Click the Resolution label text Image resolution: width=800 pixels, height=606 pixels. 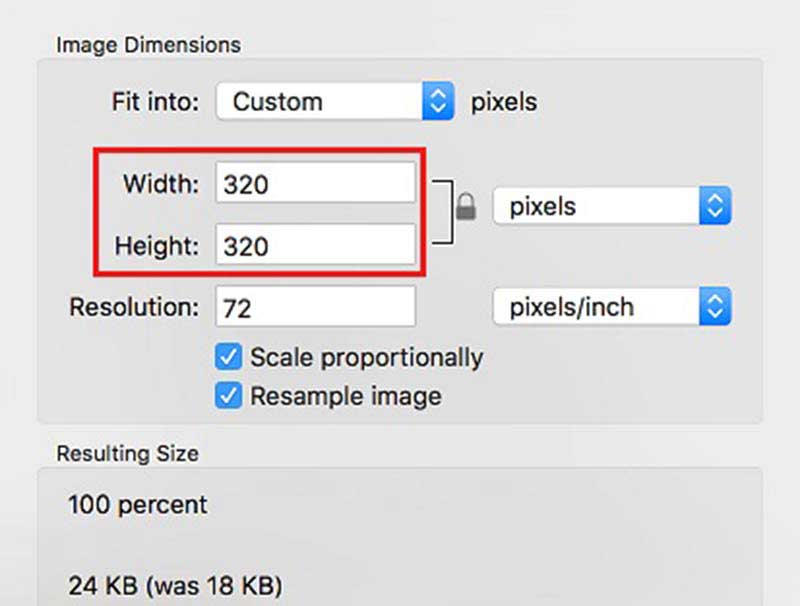coord(135,306)
